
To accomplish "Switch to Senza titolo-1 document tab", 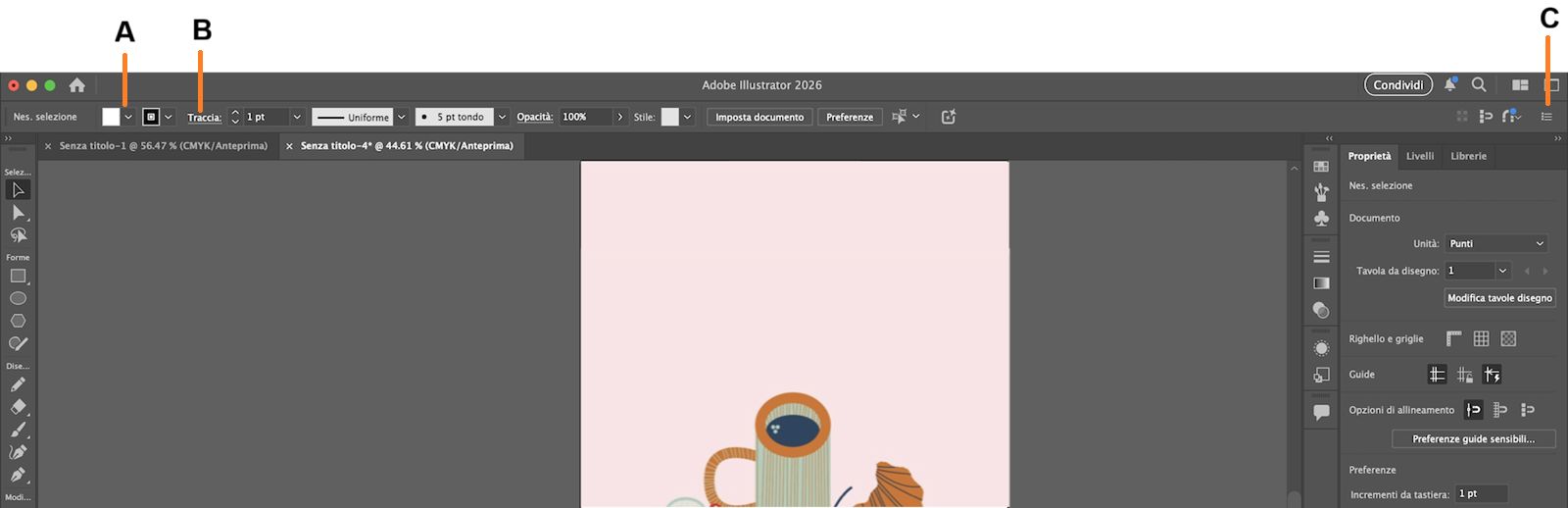I will pos(163,146).
